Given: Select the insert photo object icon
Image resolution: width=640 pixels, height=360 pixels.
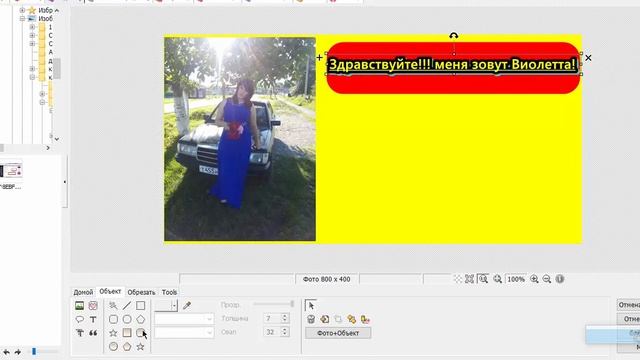Looking at the screenshot, I should 80,305.
